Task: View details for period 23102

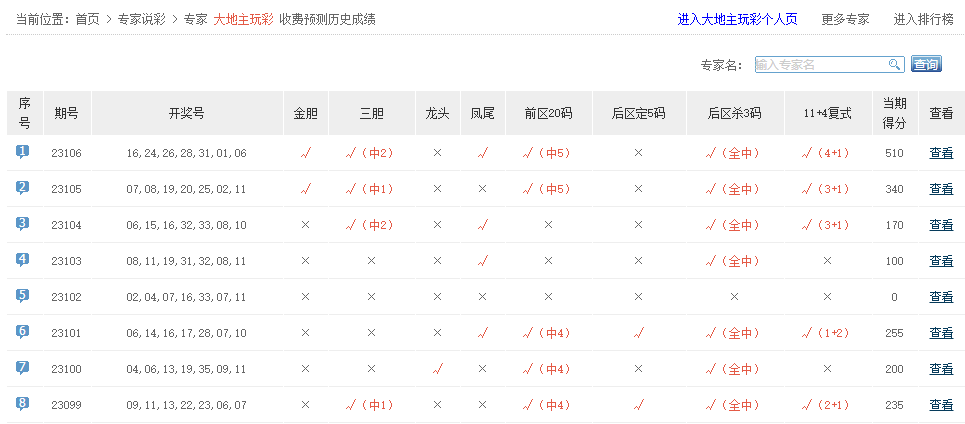Action: tap(941, 297)
